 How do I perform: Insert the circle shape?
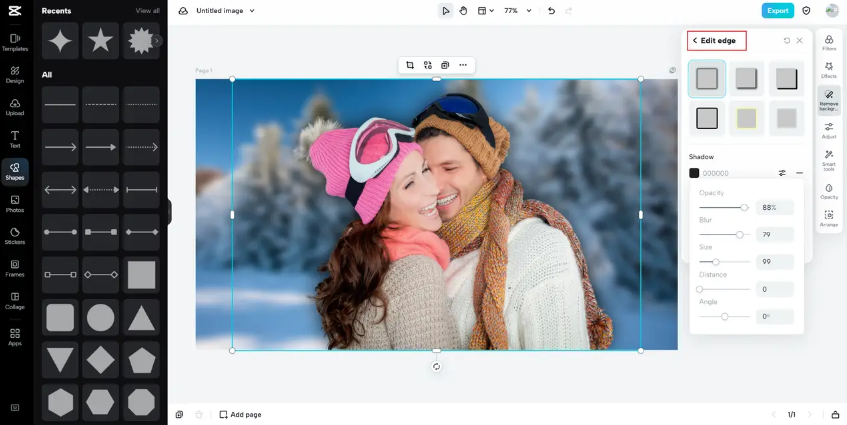tap(100, 318)
